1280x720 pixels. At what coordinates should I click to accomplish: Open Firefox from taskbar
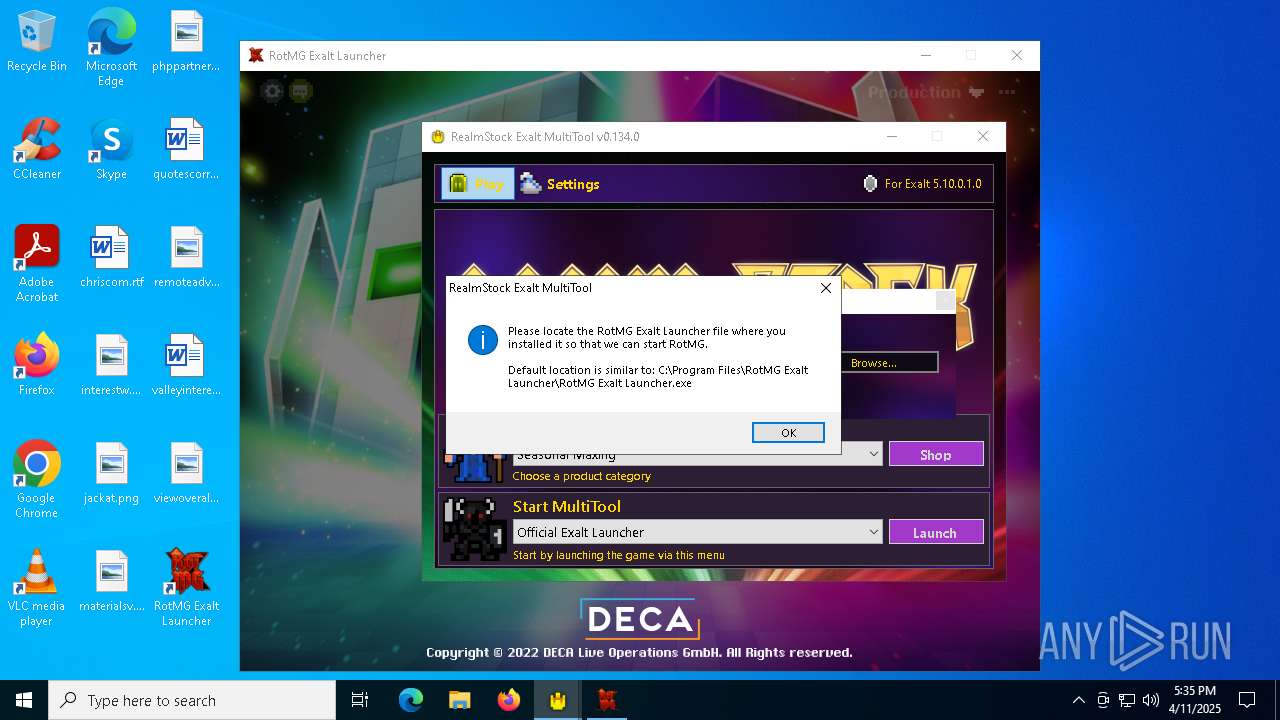pyautogui.click(x=509, y=700)
